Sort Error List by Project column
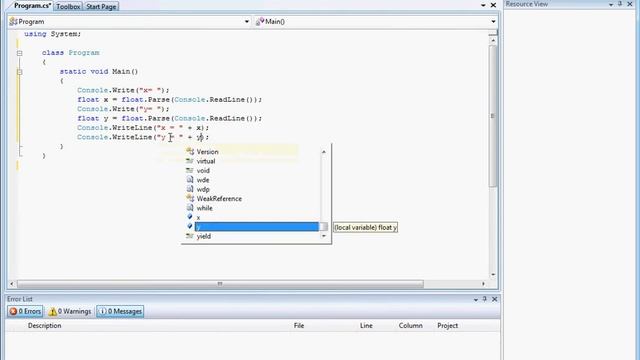The width and height of the screenshot is (640, 360). click(x=447, y=326)
